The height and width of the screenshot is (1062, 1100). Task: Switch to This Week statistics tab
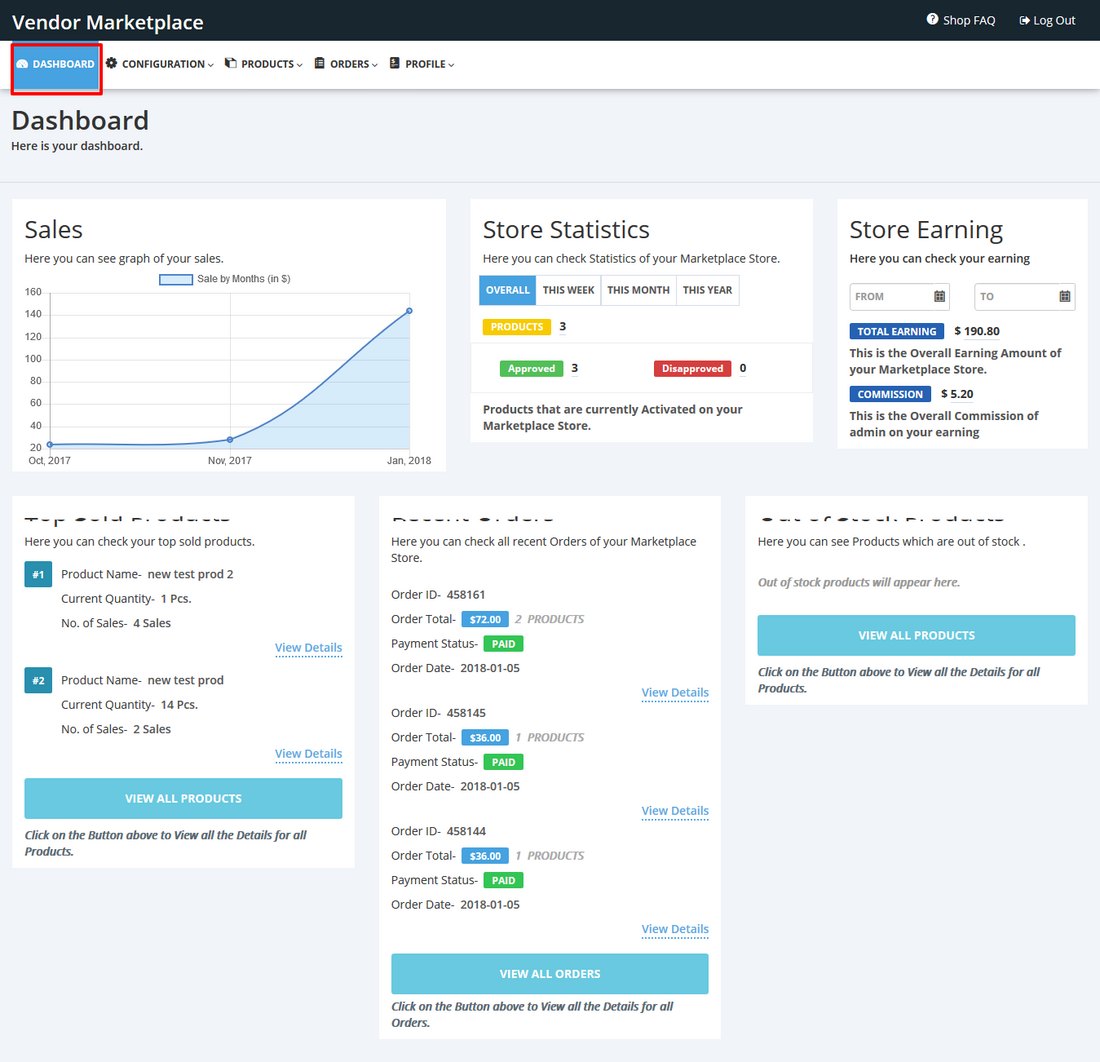pyautogui.click(x=568, y=290)
